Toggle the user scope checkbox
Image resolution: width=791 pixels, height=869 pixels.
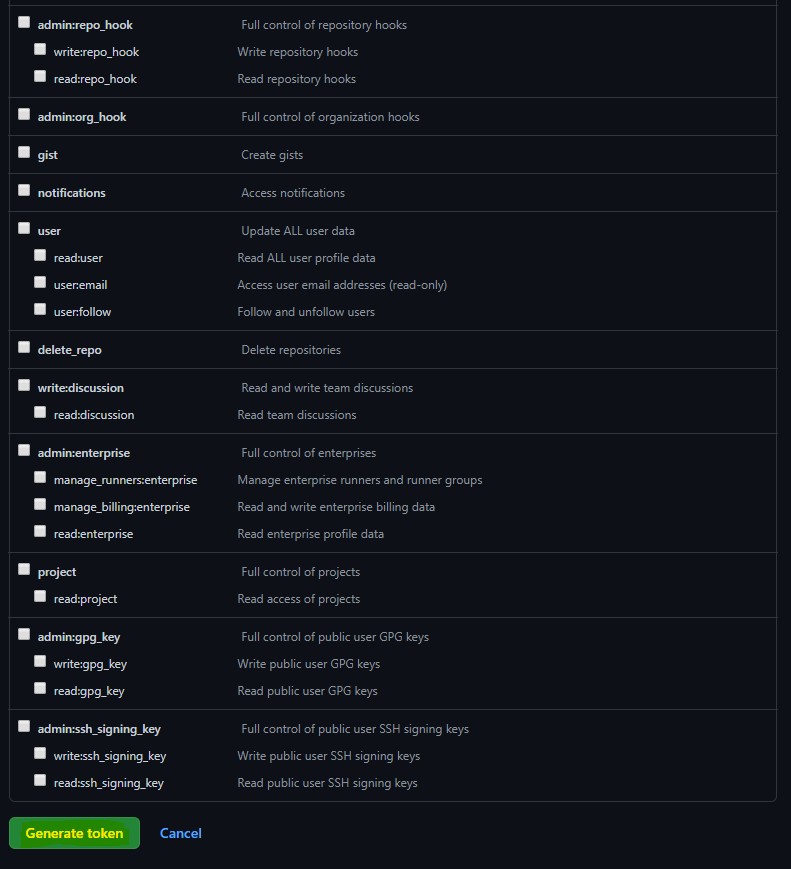point(24,228)
